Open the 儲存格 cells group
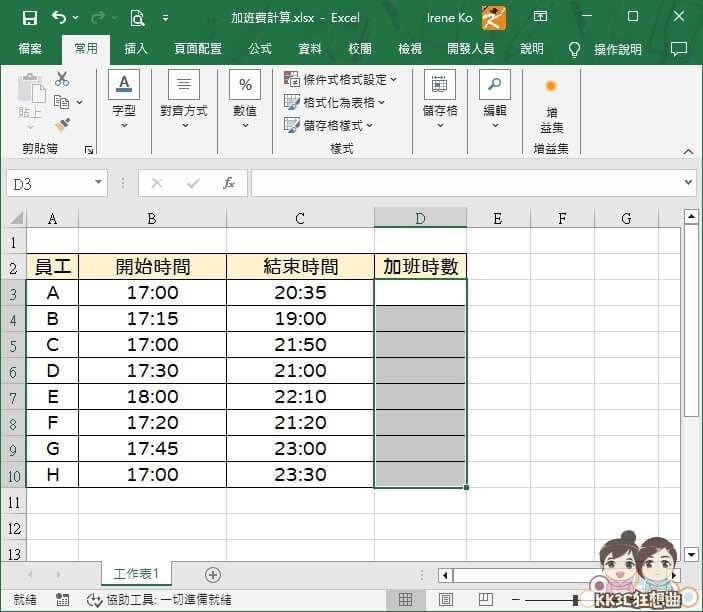Viewport: 703px width, 612px height. coord(440,100)
